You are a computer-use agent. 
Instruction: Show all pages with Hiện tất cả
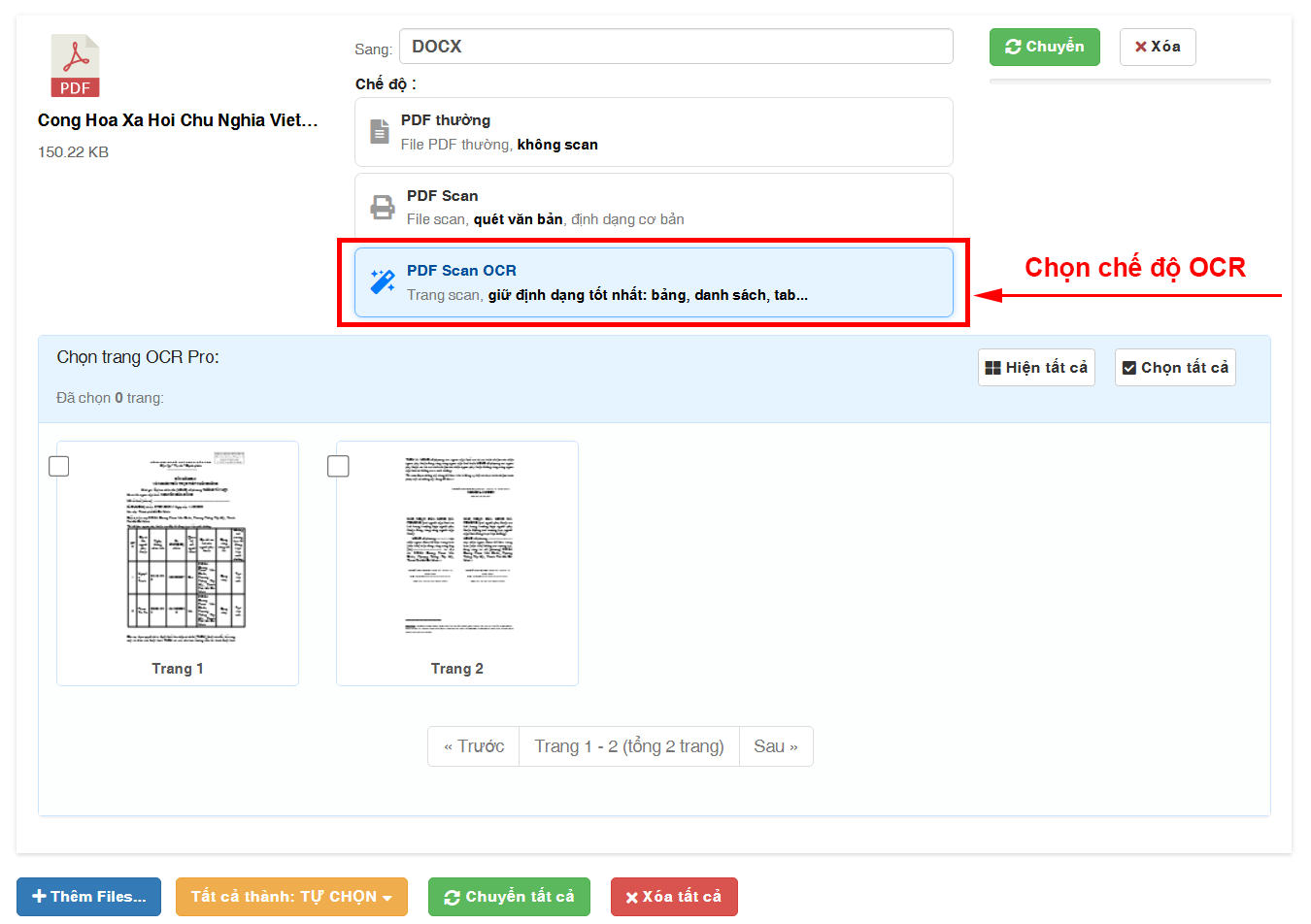click(1036, 368)
